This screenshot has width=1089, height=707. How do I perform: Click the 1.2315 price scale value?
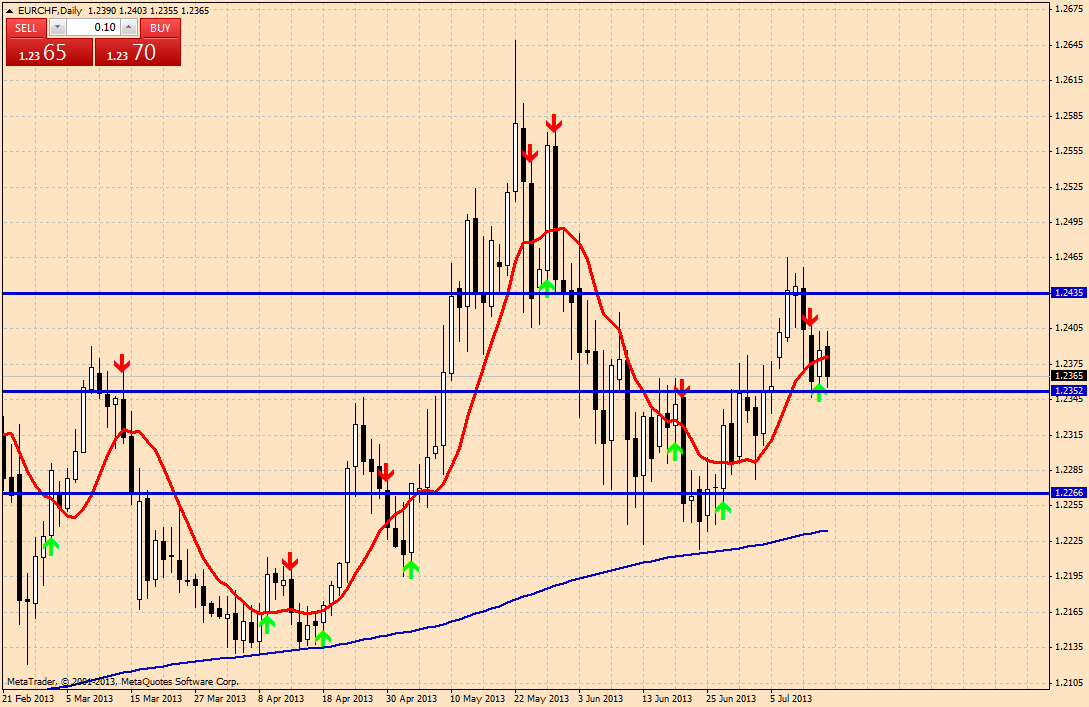1069,434
